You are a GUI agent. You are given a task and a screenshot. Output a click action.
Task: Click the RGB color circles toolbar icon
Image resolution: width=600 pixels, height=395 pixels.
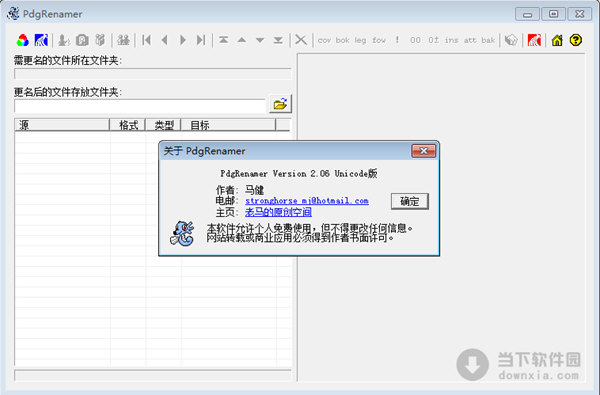pos(23,40)
